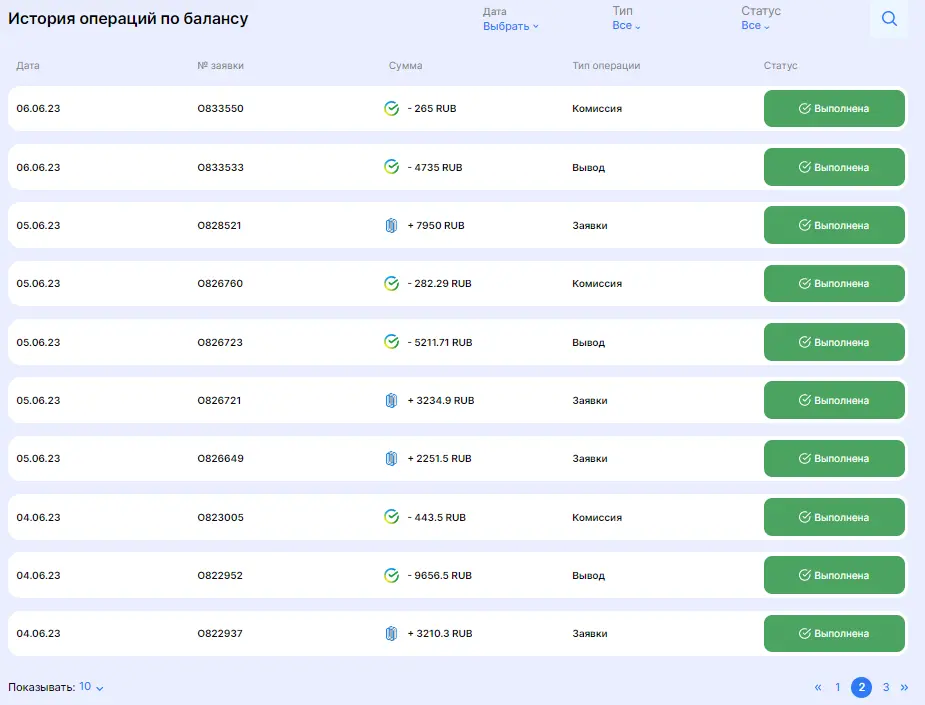
Task: Go to pagination page 1
Action: point(838,687)
